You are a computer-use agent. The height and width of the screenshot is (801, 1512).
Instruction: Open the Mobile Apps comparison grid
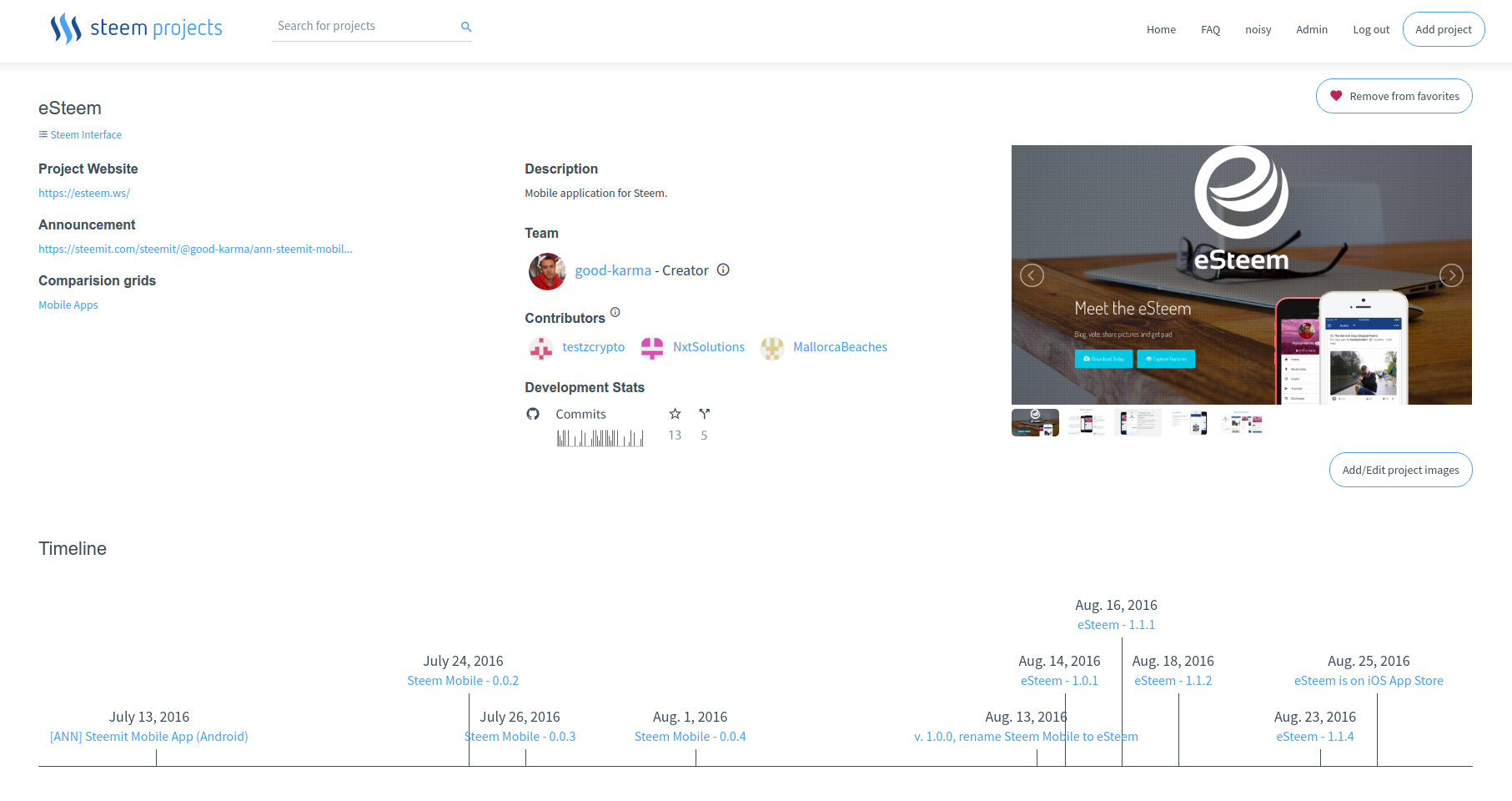coord(68,305)
